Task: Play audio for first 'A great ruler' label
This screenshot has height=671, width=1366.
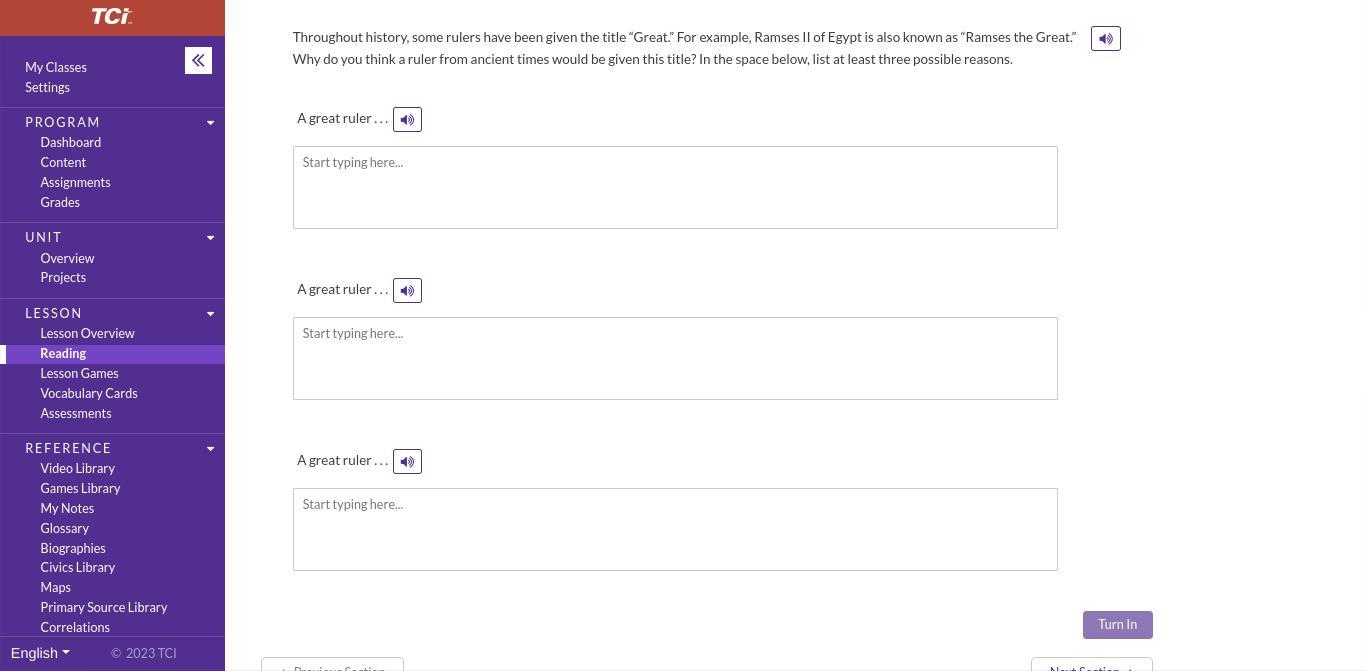Action: coord(407,120)
